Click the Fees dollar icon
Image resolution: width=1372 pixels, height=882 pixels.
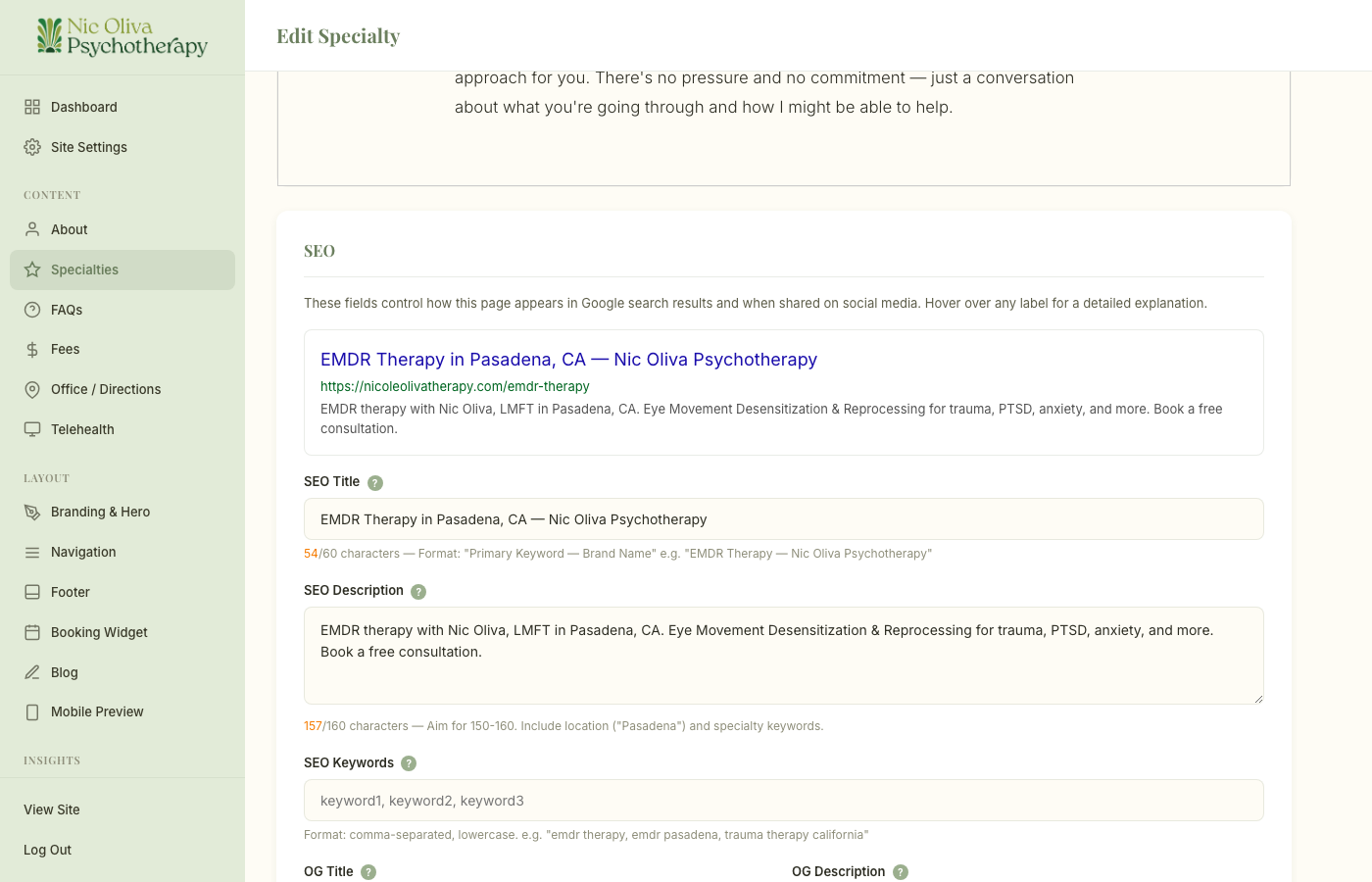point(32,349)
